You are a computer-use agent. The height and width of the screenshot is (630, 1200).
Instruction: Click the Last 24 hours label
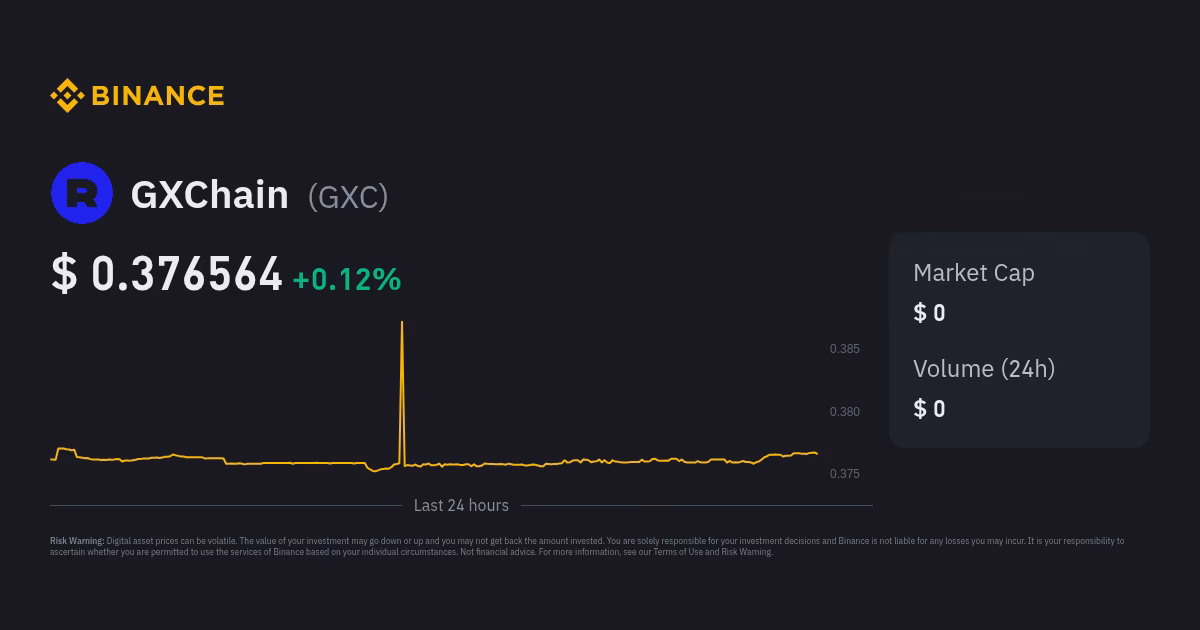[x=461, y=505]
